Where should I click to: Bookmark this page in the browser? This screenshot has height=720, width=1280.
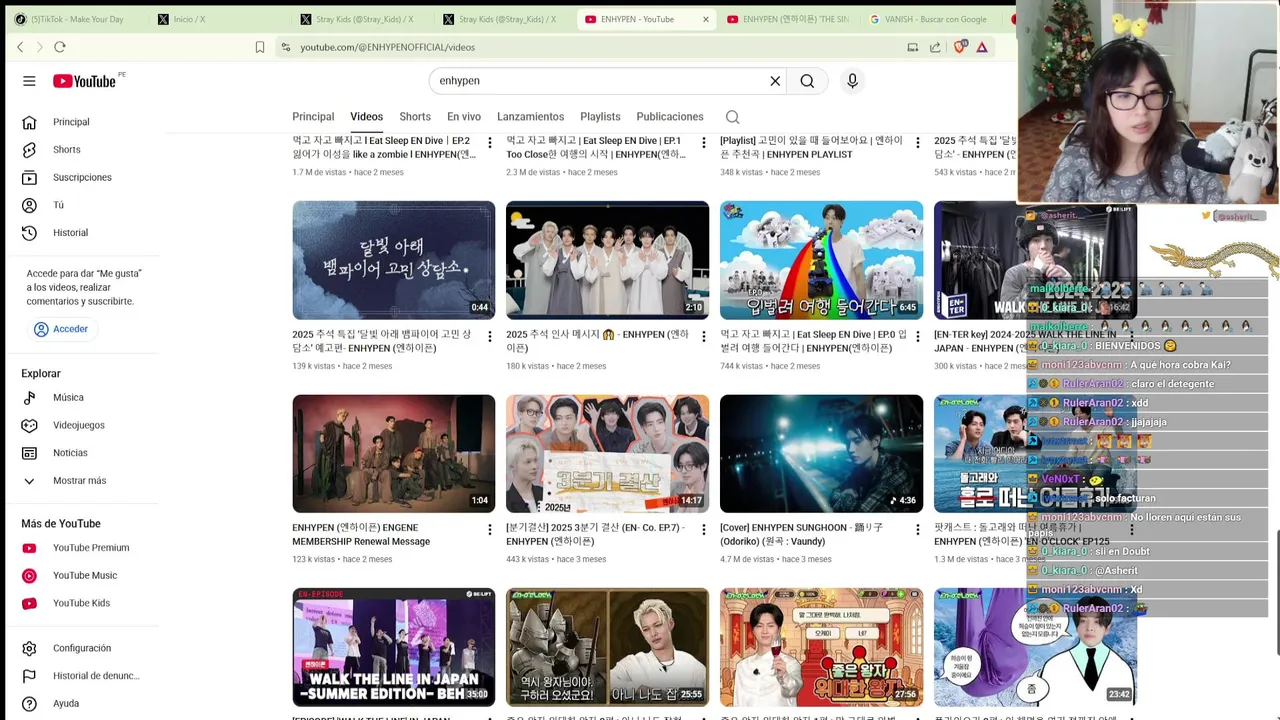point(260,47)
